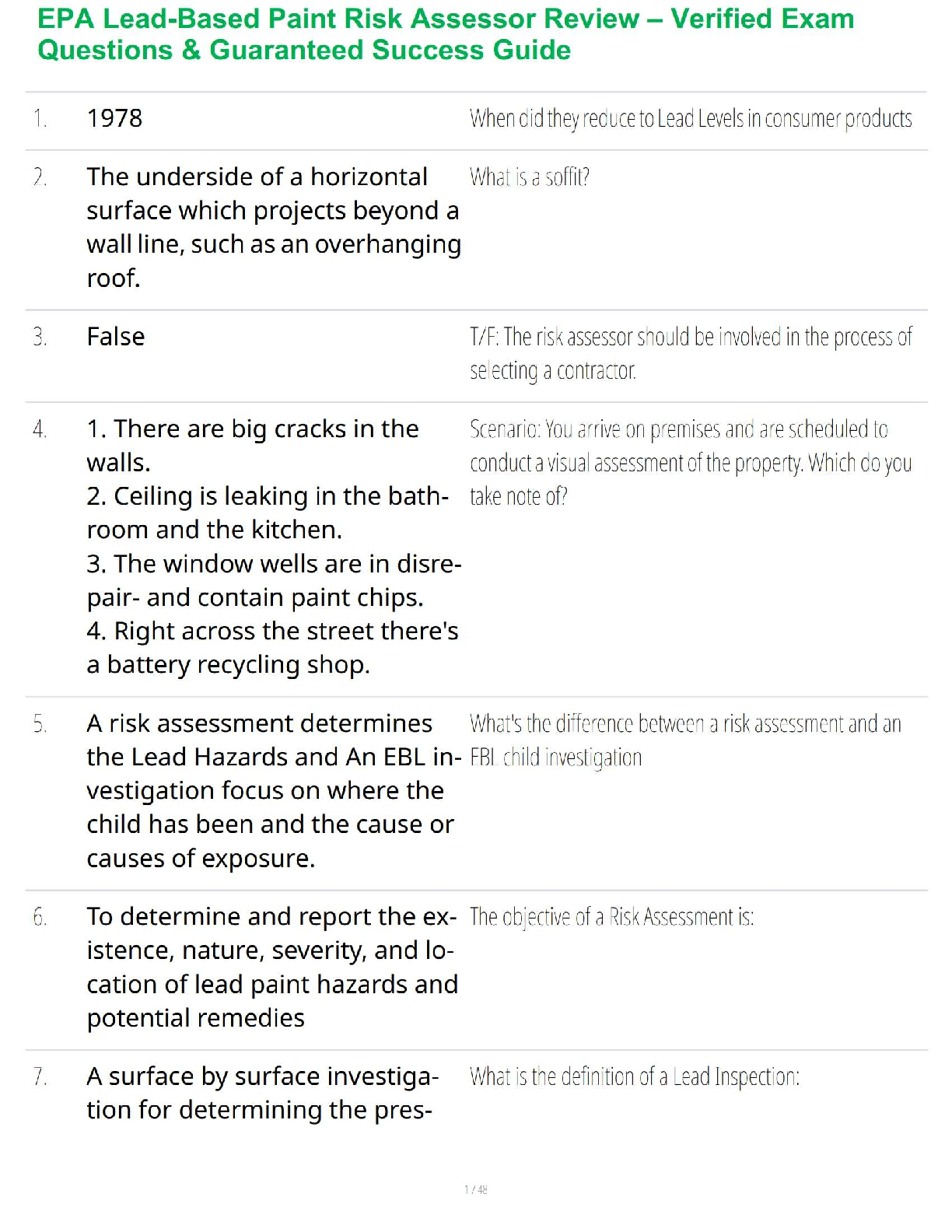Click the battery recycling shop item
The height and width of the screenshot is (1232, 952).
pos(271,648)
